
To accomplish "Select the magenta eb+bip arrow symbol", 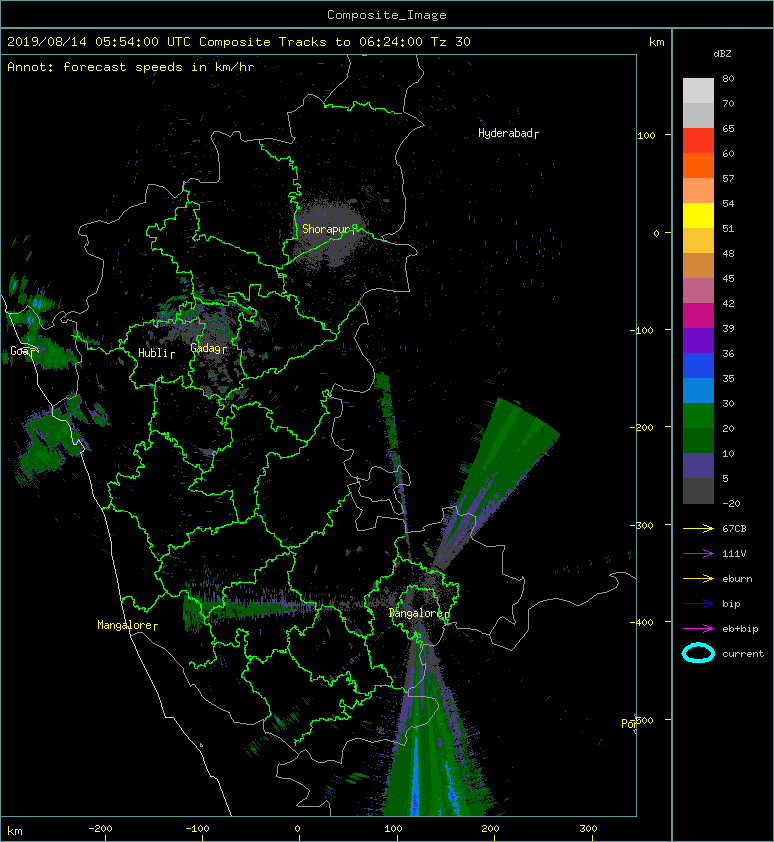I will point(698,629).
